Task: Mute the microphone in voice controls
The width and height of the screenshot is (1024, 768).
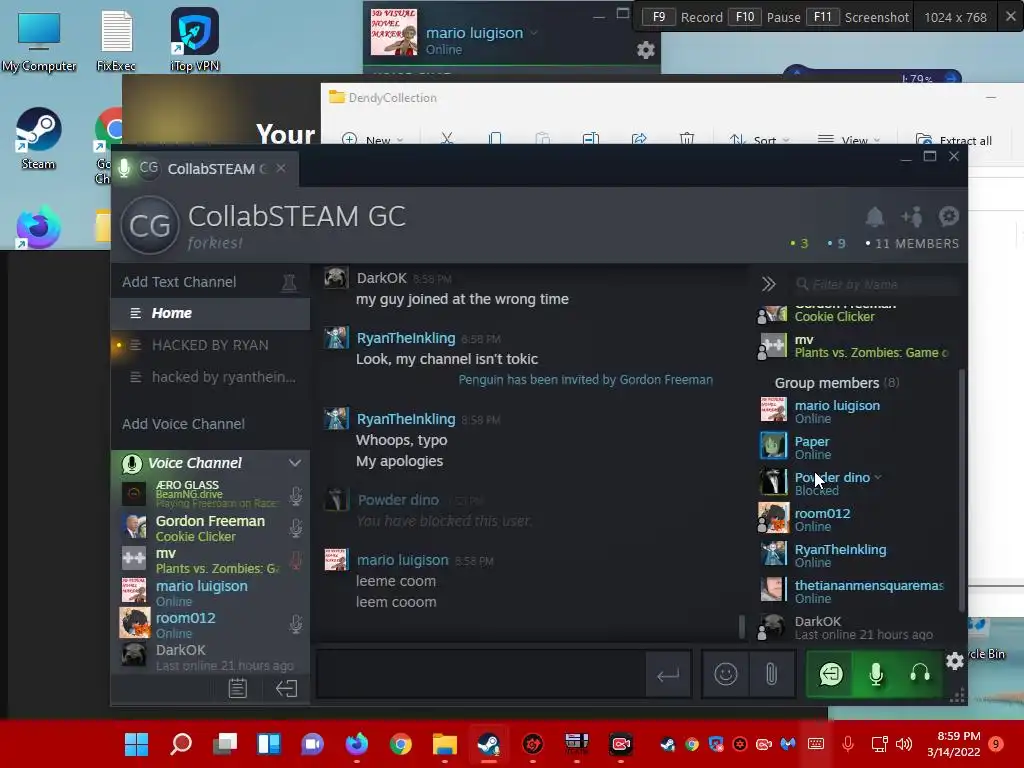Action: click(x=876, y=674)
